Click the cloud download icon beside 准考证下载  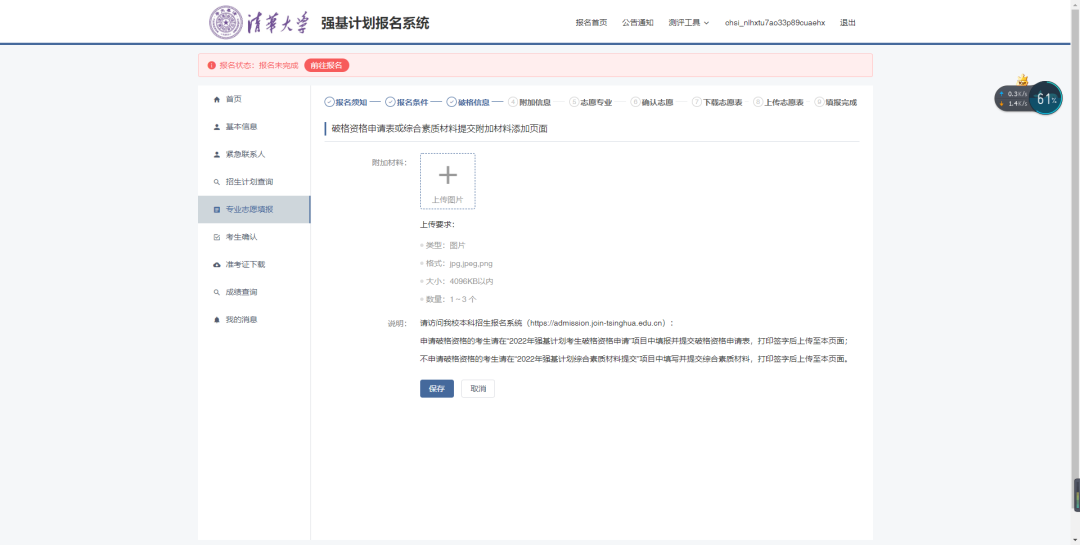pyautogui.click(x=217, y=265)
